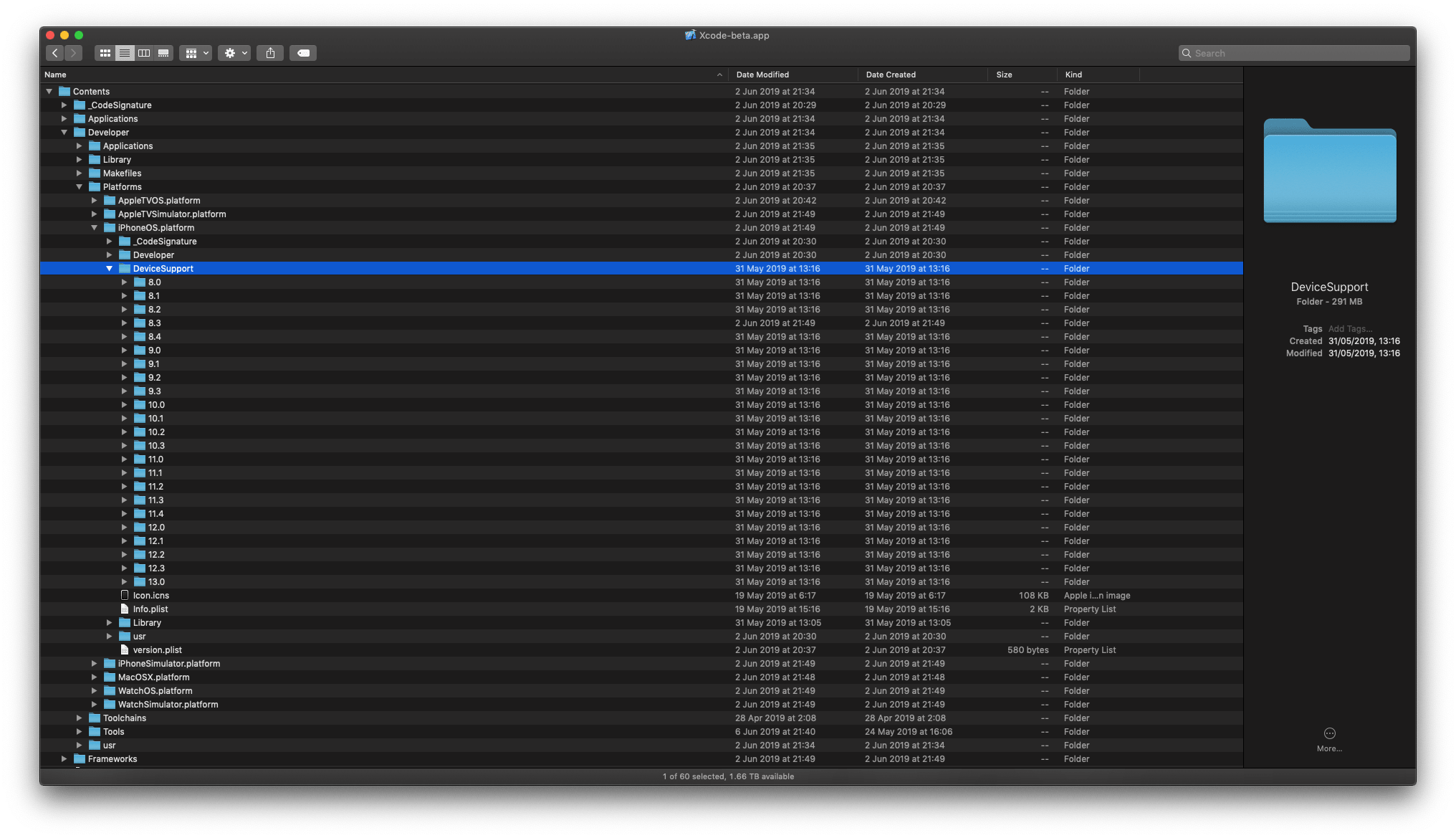The height and width of the screenshot is (838, 1456).
Task: Expand the Toolchains folder
Action: click(80, 718)
